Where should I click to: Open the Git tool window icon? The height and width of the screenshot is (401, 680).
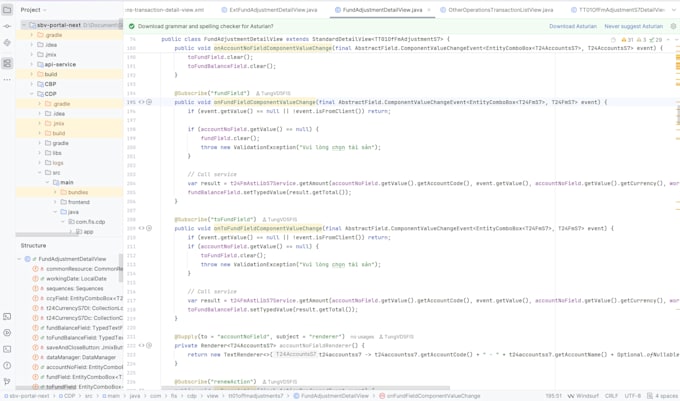tap(7, 381)
